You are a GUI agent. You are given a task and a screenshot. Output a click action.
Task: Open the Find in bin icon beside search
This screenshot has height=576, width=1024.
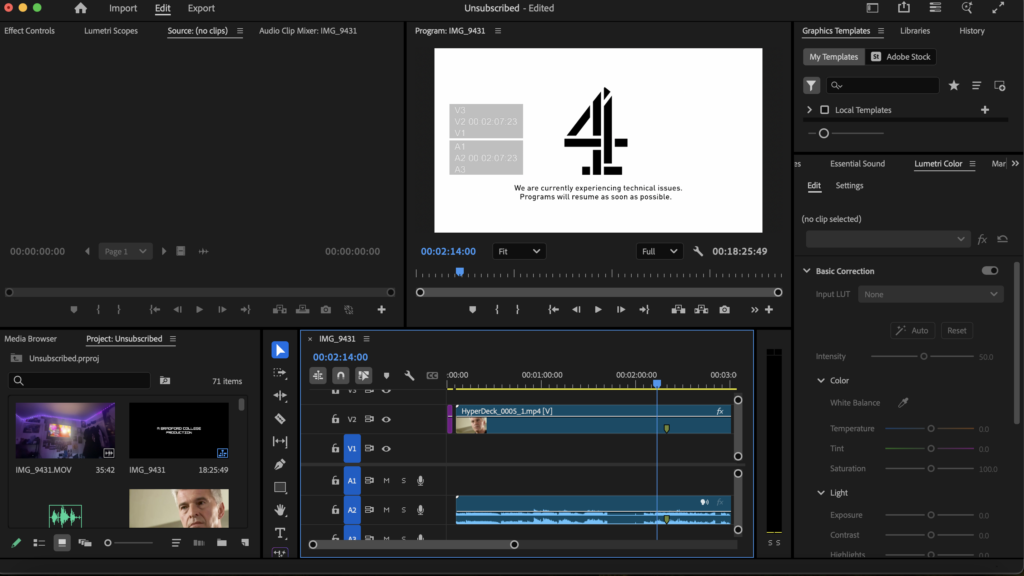click(x=165, y=381)
